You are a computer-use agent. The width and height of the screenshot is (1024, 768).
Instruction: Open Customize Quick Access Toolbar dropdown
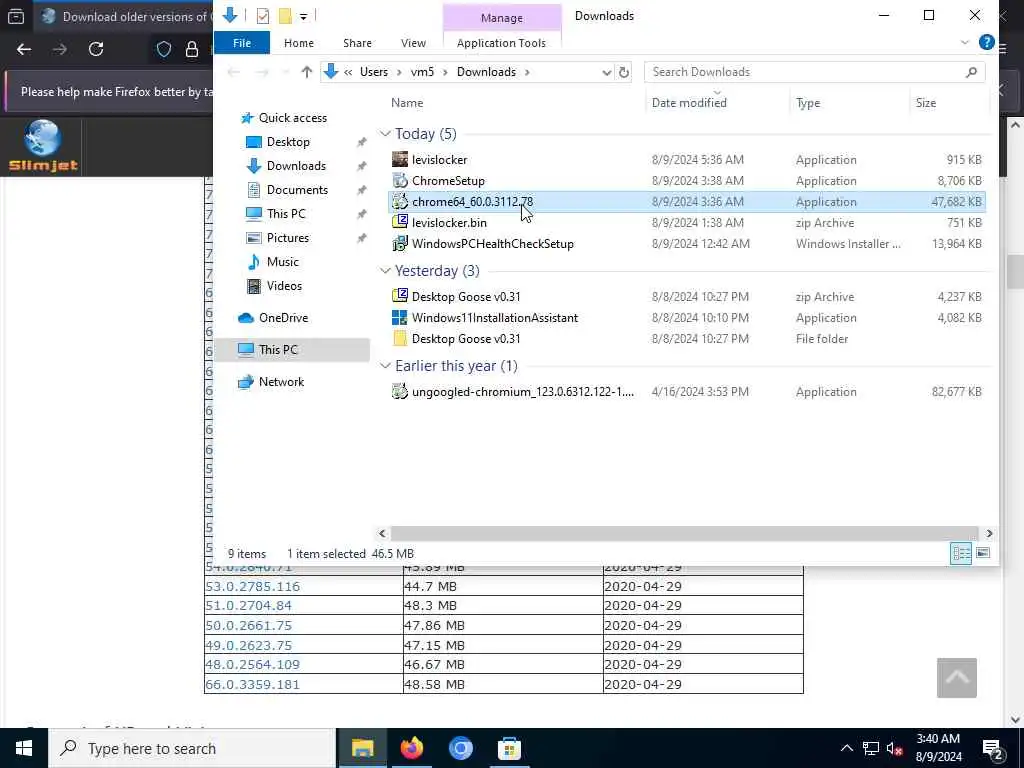303,16
